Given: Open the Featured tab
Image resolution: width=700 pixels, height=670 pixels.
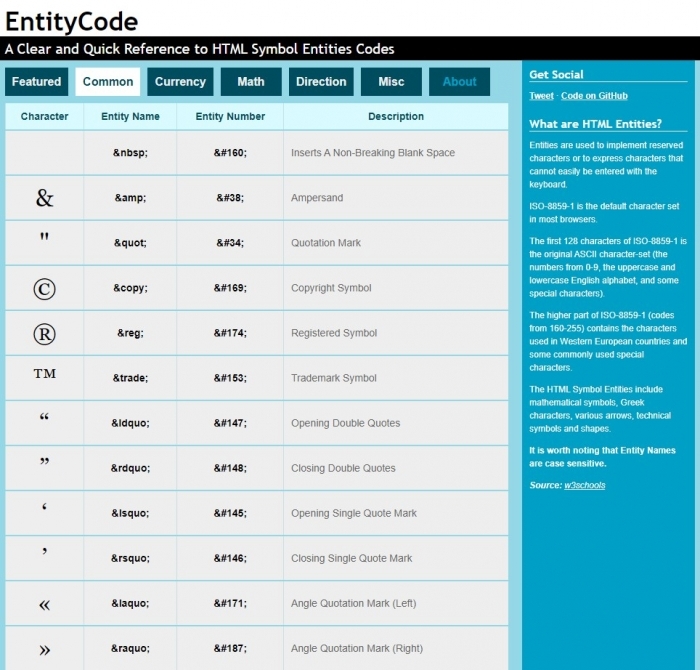Looking at the screenshot, I should [x=37, y=82].
